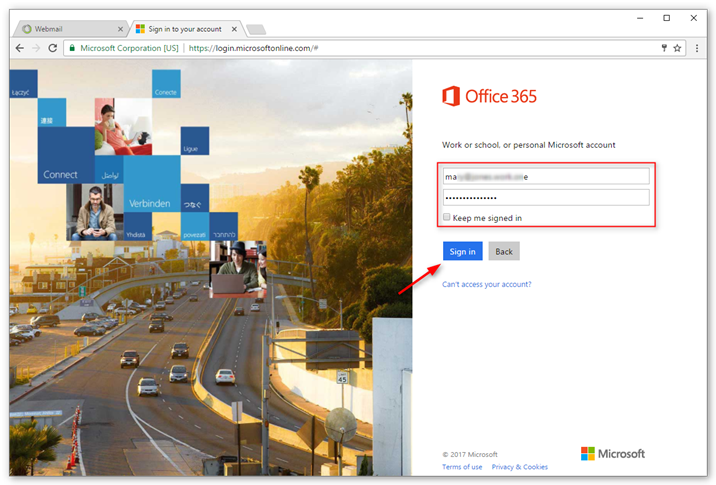Click the browser forward arrow
Viewport: 716px width, 485px height.
[36, 48]
